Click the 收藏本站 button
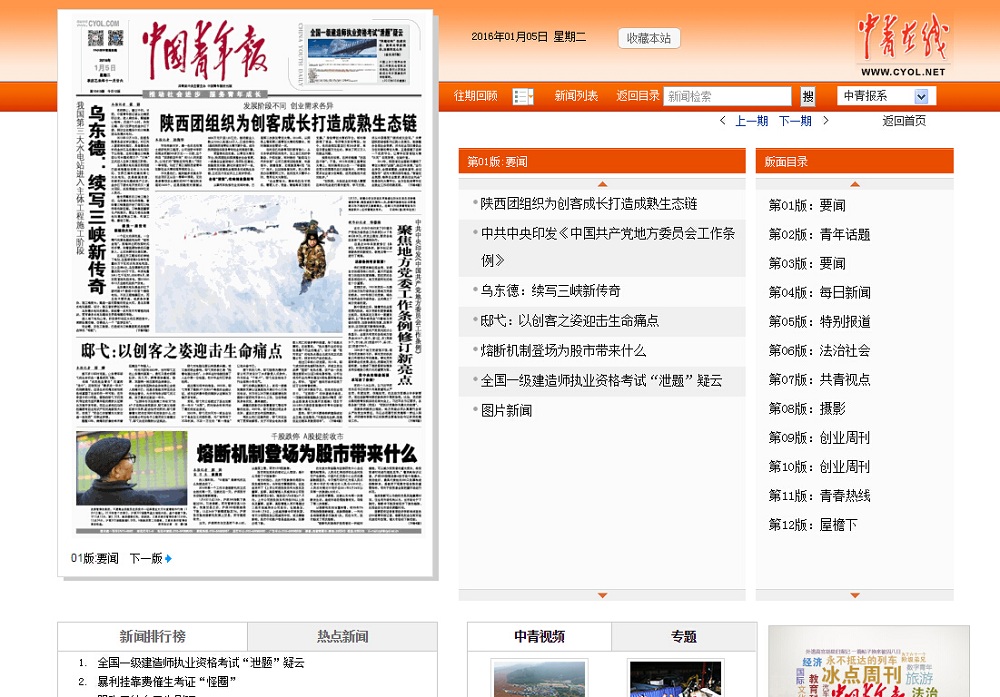The height and width of the screenshot is (697, 1000). (x=649, y=38)
